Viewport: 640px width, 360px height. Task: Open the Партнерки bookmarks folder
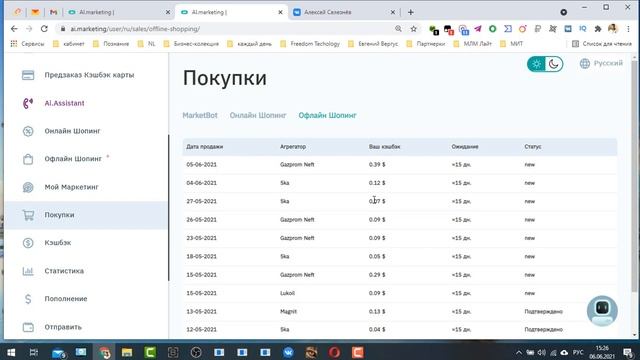(427, 44)
